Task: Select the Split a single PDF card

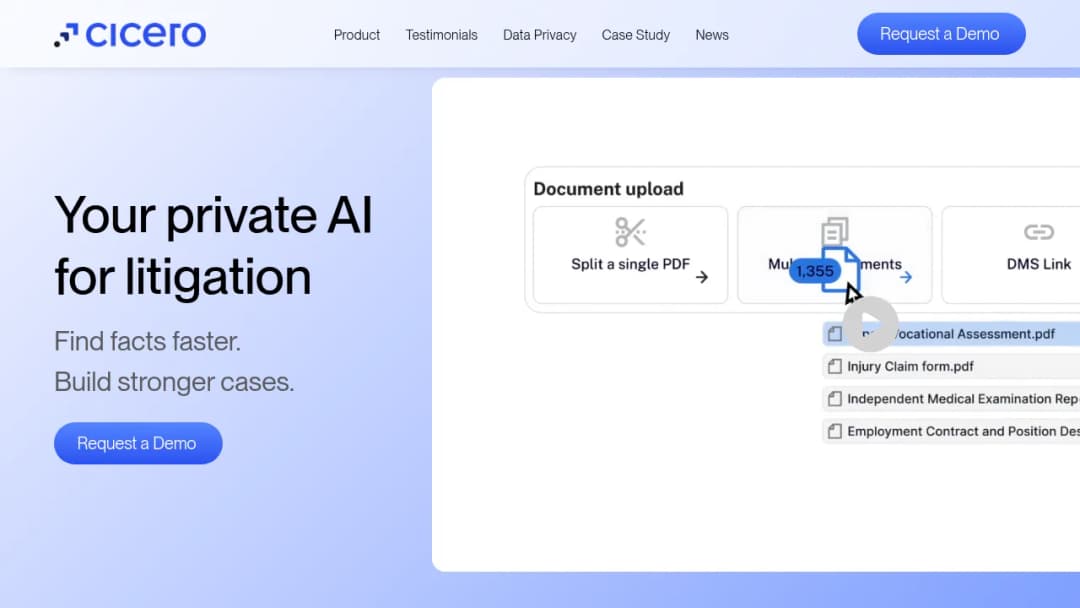Action: tap(630, 255)
